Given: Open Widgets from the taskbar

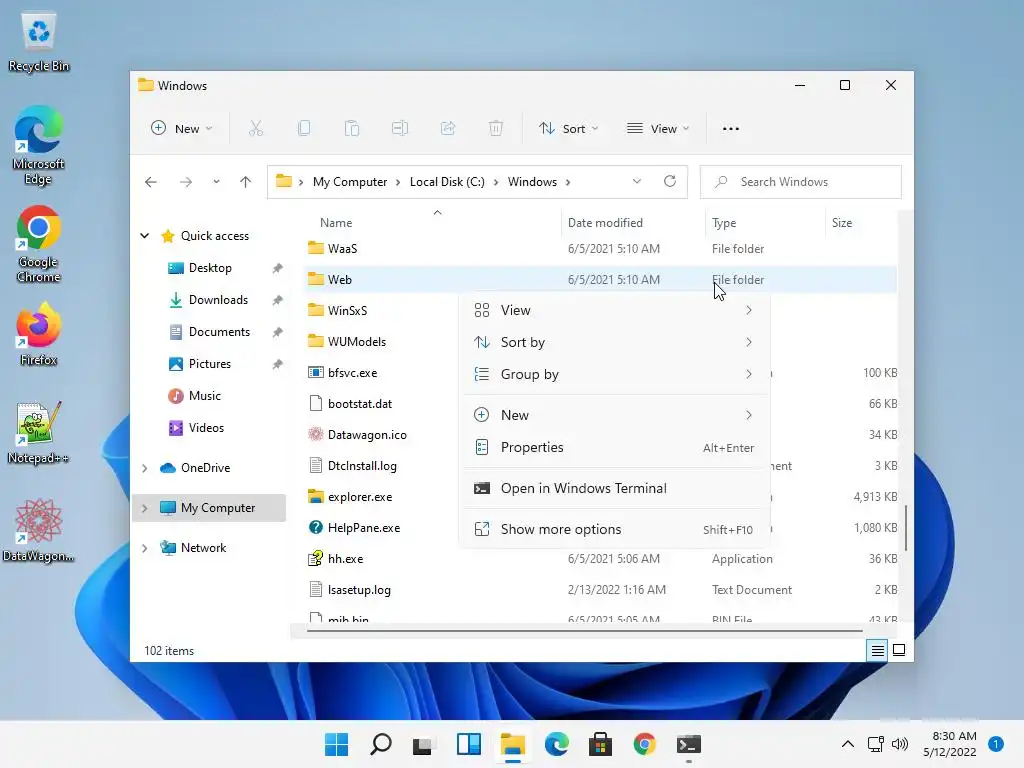Looking at the screenshot, I should (469, 744).
